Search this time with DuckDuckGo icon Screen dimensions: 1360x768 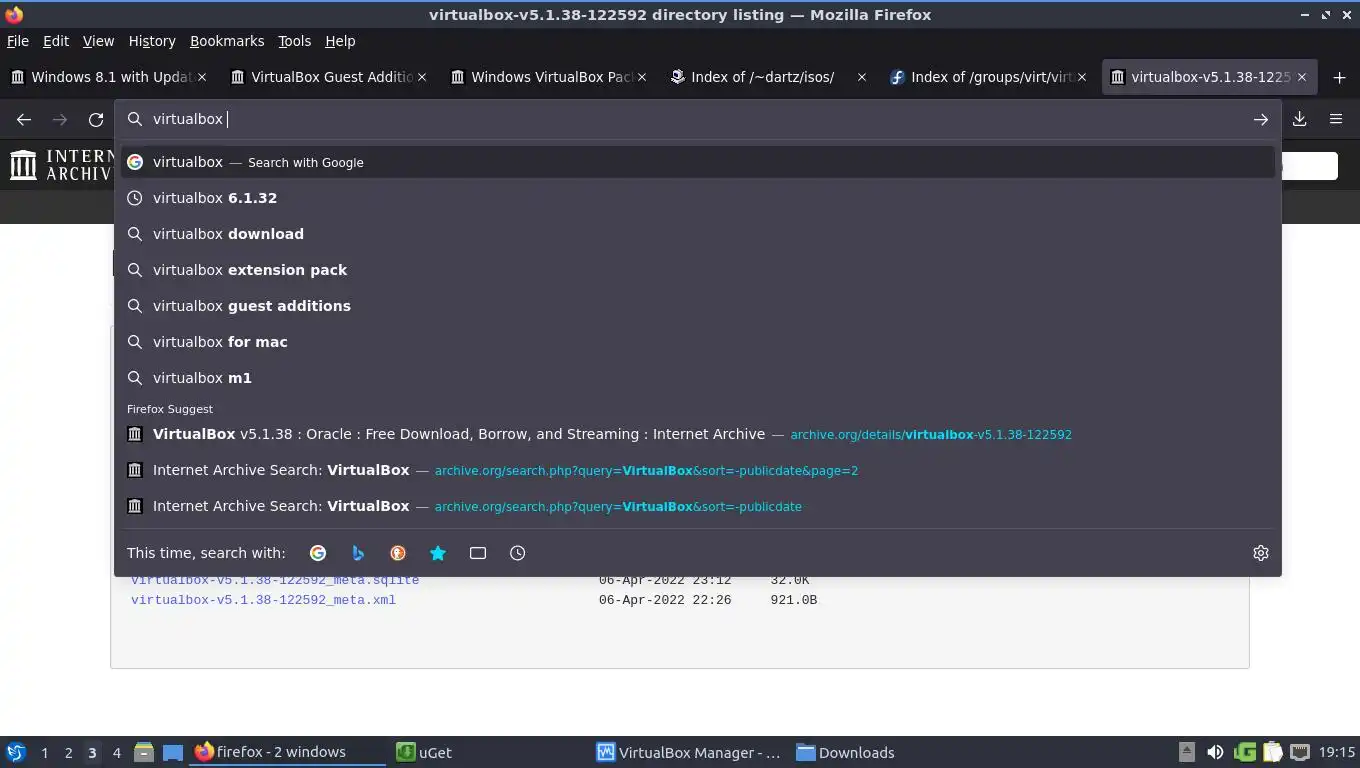pyautogui.click(x=398, y=553)
